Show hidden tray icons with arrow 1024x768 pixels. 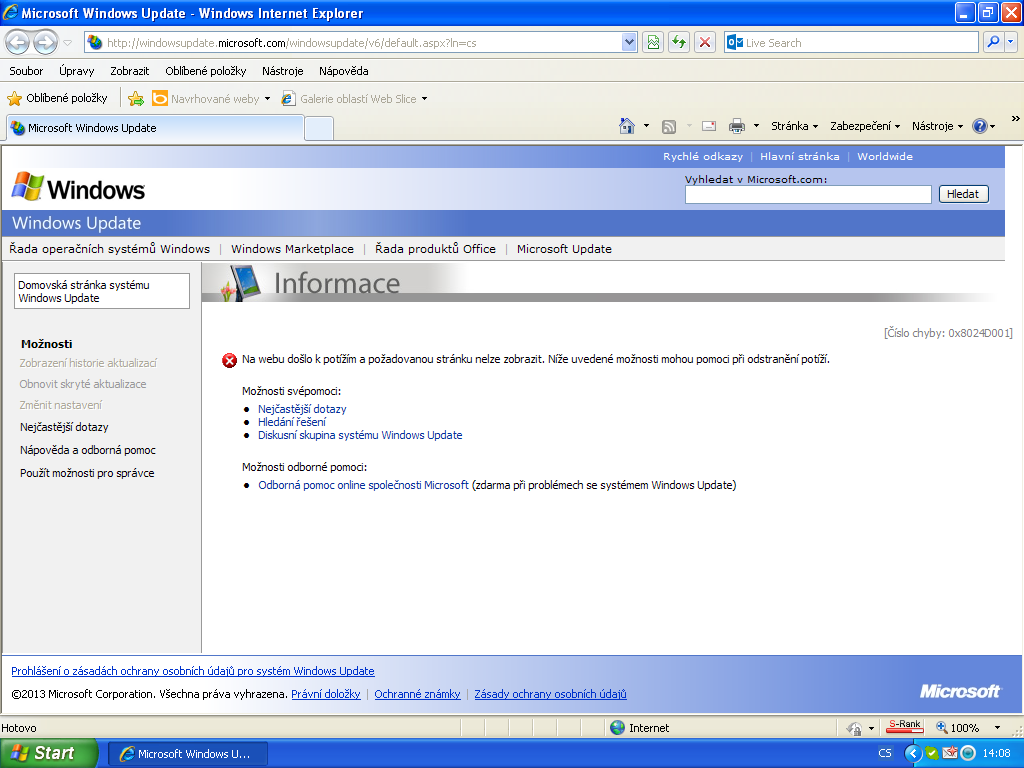912,753
